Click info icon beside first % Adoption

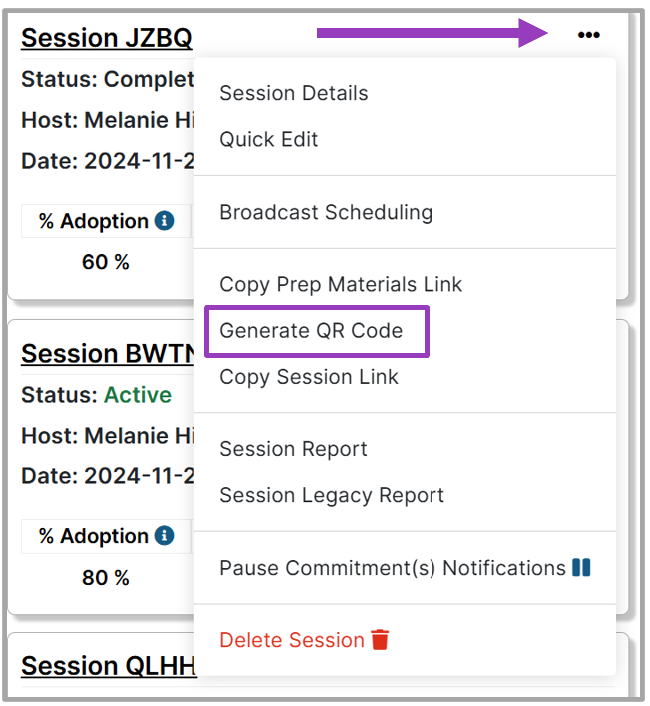(165, 221)
